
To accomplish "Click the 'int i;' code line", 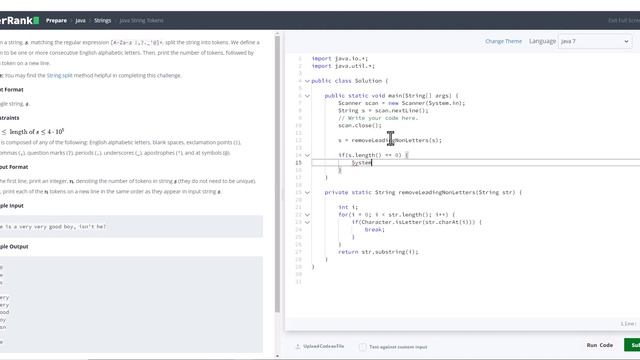I will point(348,207).
